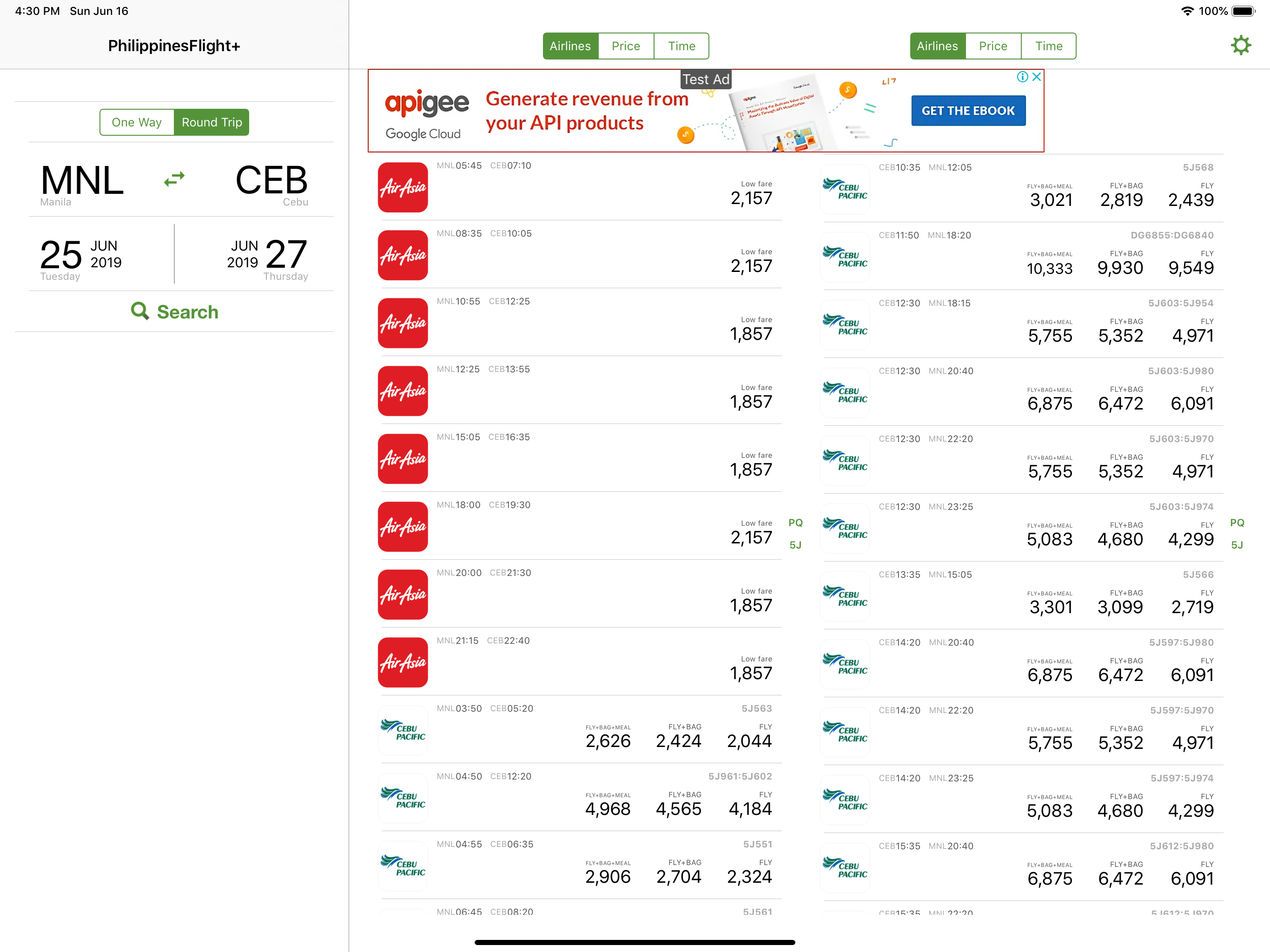Tap AirAsia logo for MNL 05:45 flight
This screenshot has height=952, width=1270.
403,187
